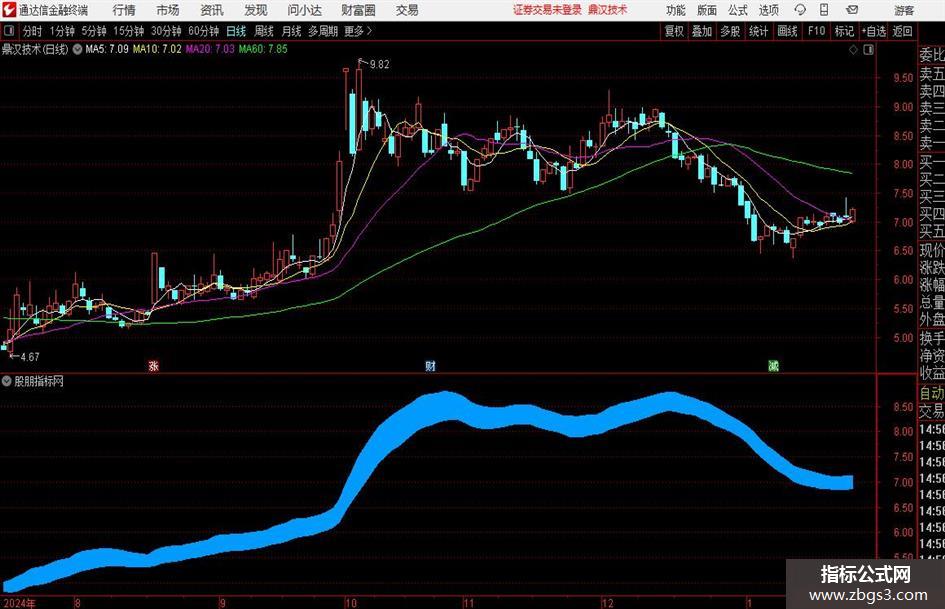Switch to 15分钟 period

pyautogui.click(x=128, y=31)
